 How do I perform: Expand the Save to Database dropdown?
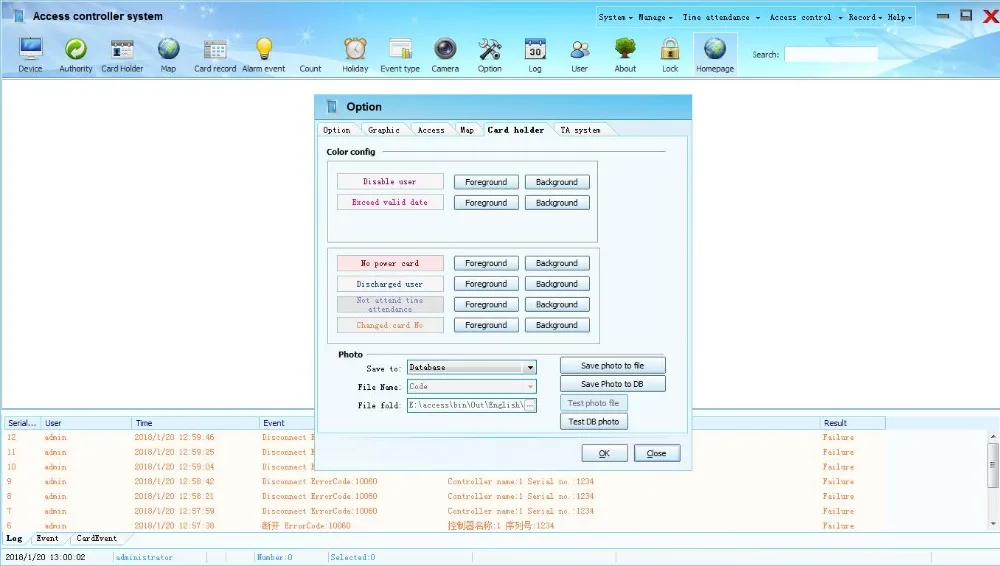click(530, 368)
